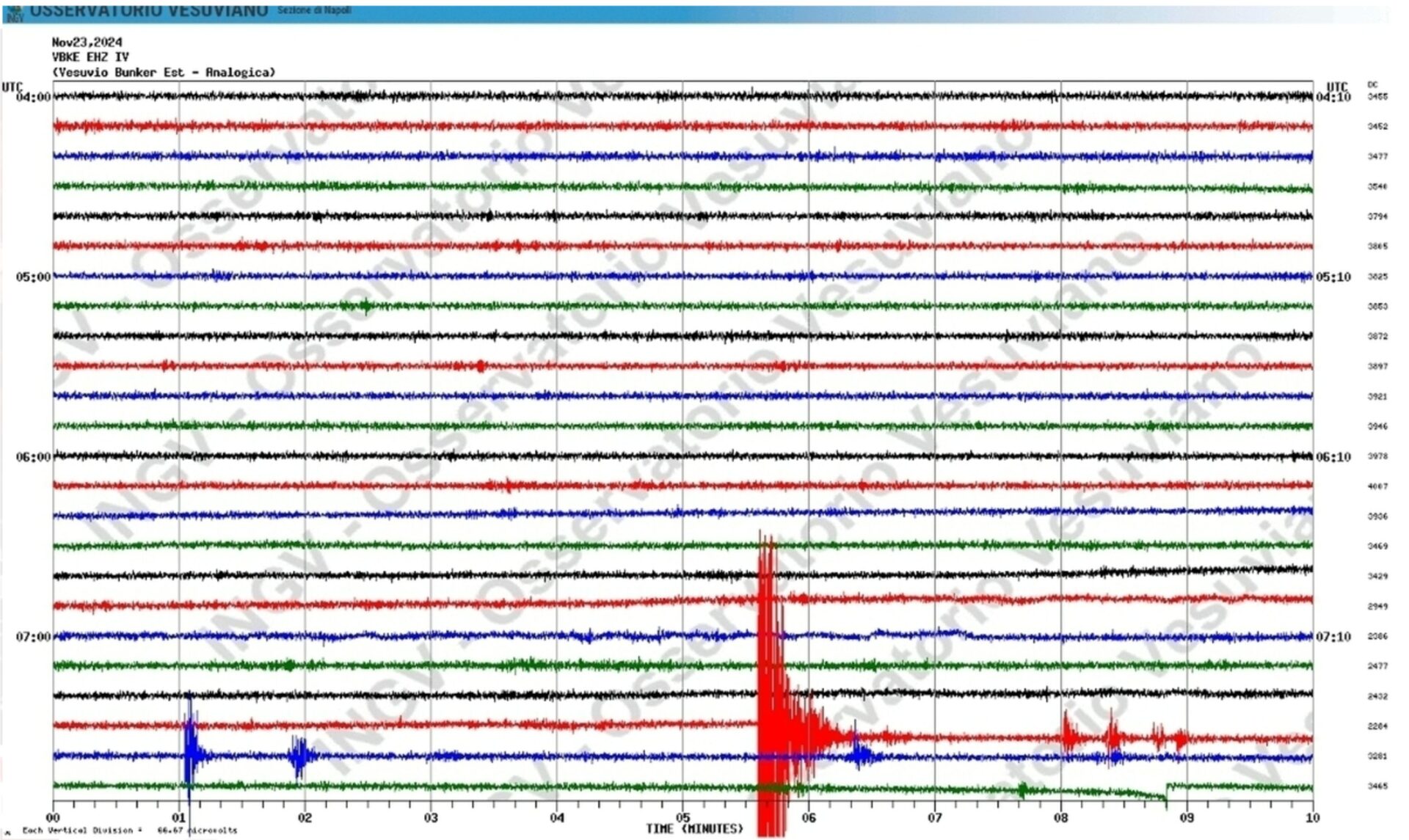Click the green trace step drop before minute 09
This screenshot has height=840, width=1409.
[1166, 796]
